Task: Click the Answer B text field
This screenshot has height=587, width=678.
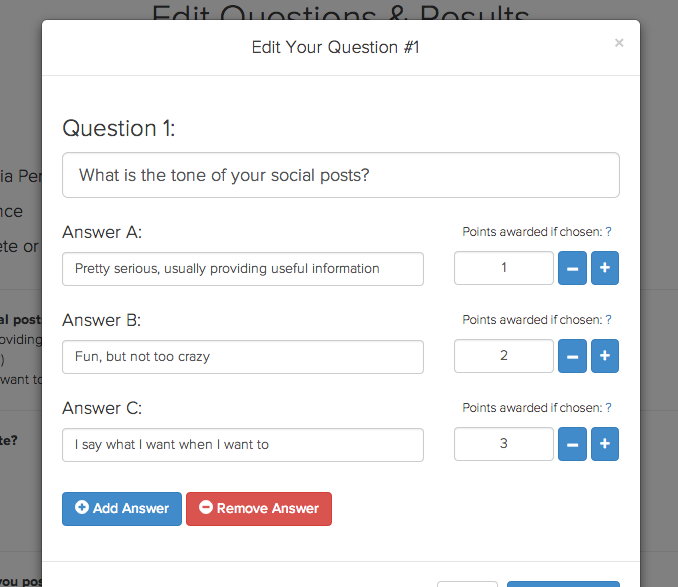Action: click(243, 356)
